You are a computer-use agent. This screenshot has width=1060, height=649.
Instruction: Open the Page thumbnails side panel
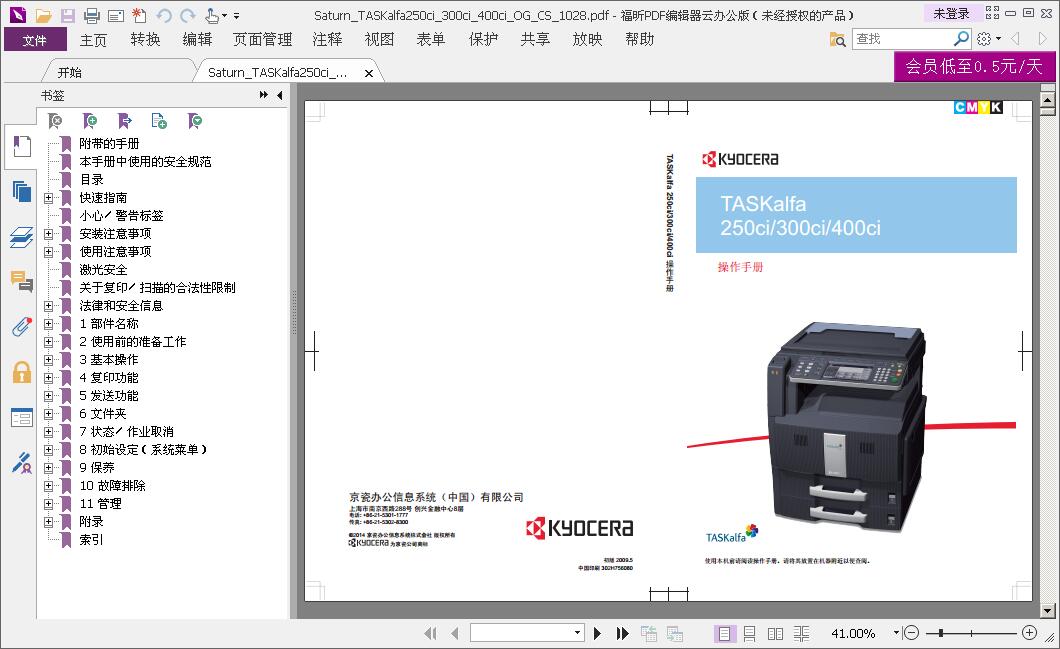[x=22, y=192]
